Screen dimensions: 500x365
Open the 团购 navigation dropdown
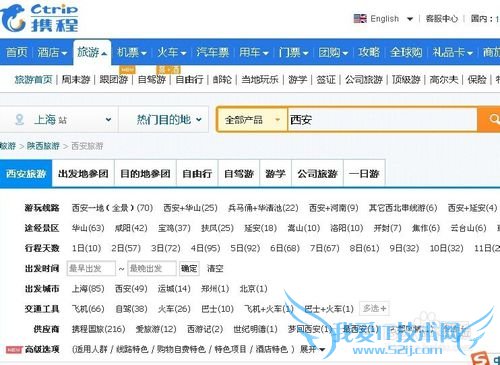(x=345, y=53)
